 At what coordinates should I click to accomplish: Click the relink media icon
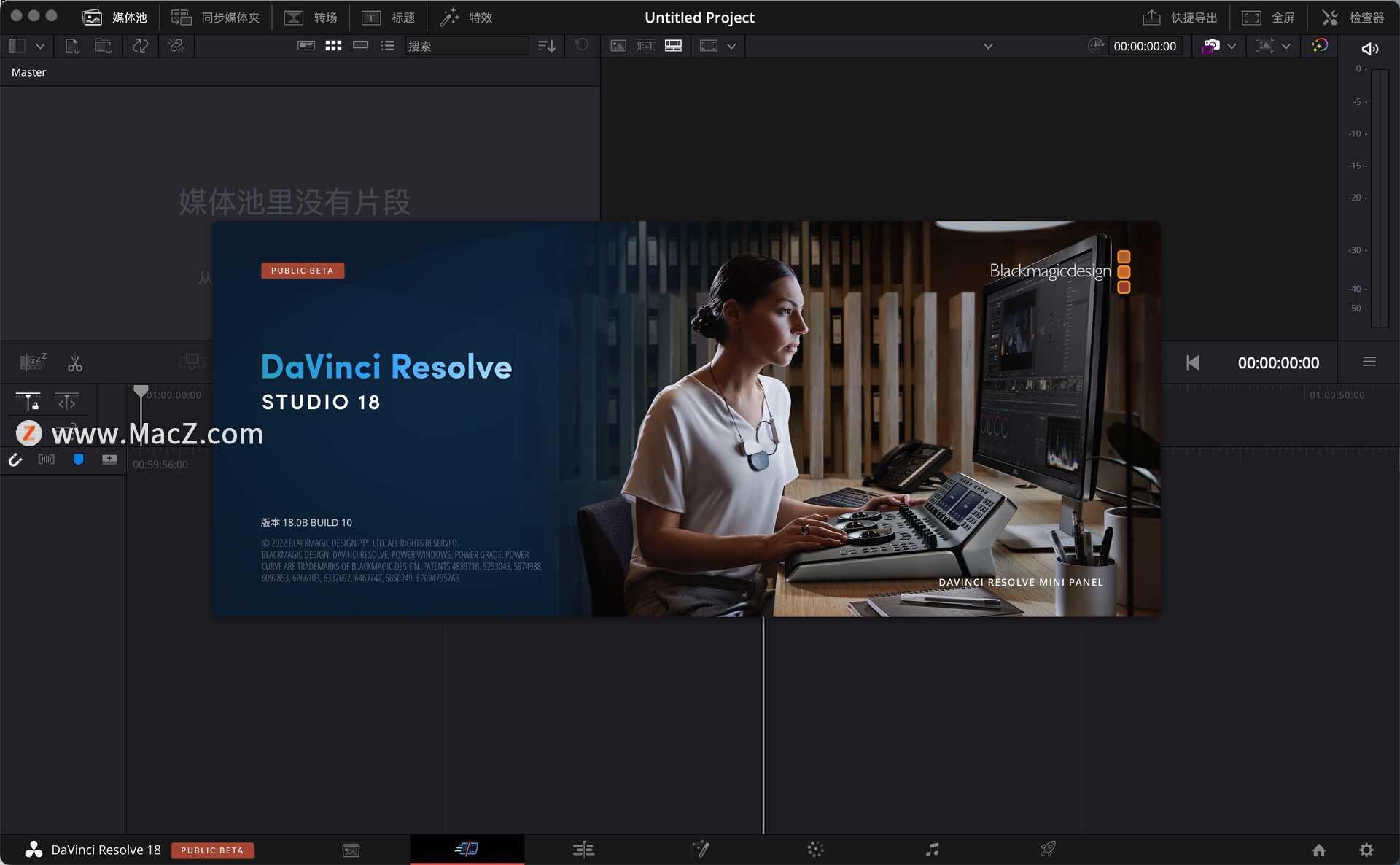[x=176, y=46]
